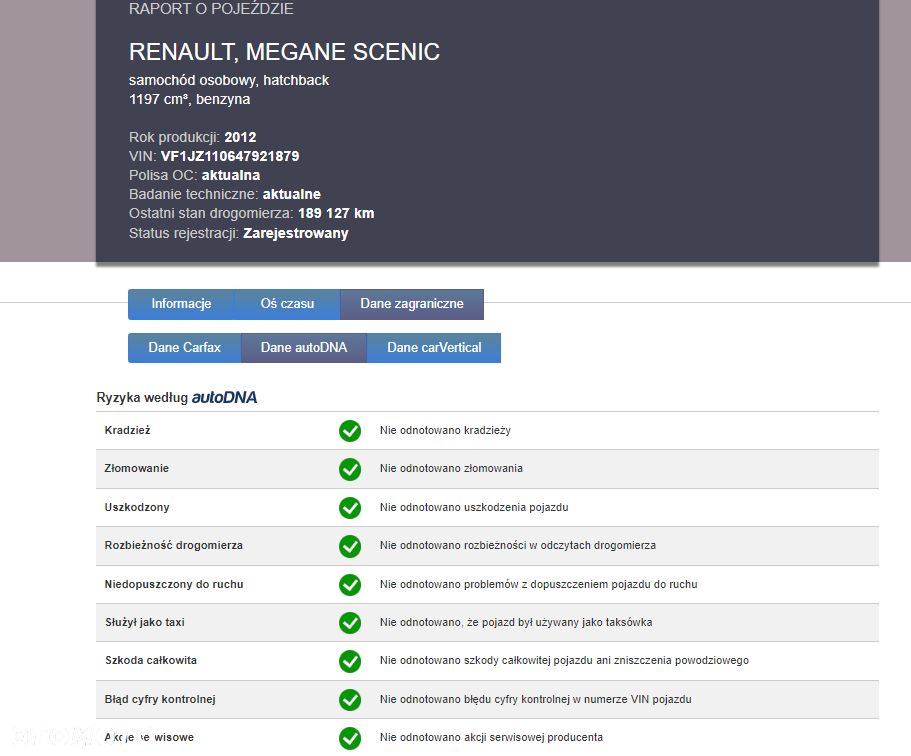Click text 'Nie odnotowano kradzieży'
Image resolution: width=911 pixels, height=756 pixels.
pos(445,431)
